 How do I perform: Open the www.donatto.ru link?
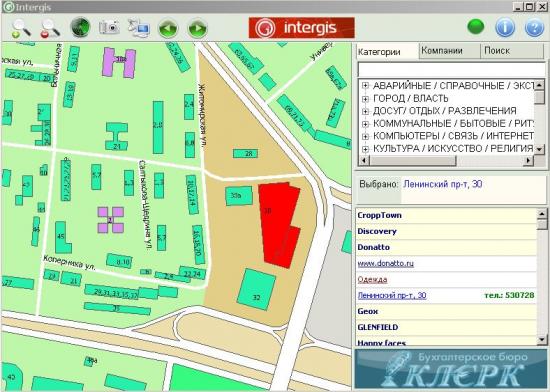coord(385,263)
